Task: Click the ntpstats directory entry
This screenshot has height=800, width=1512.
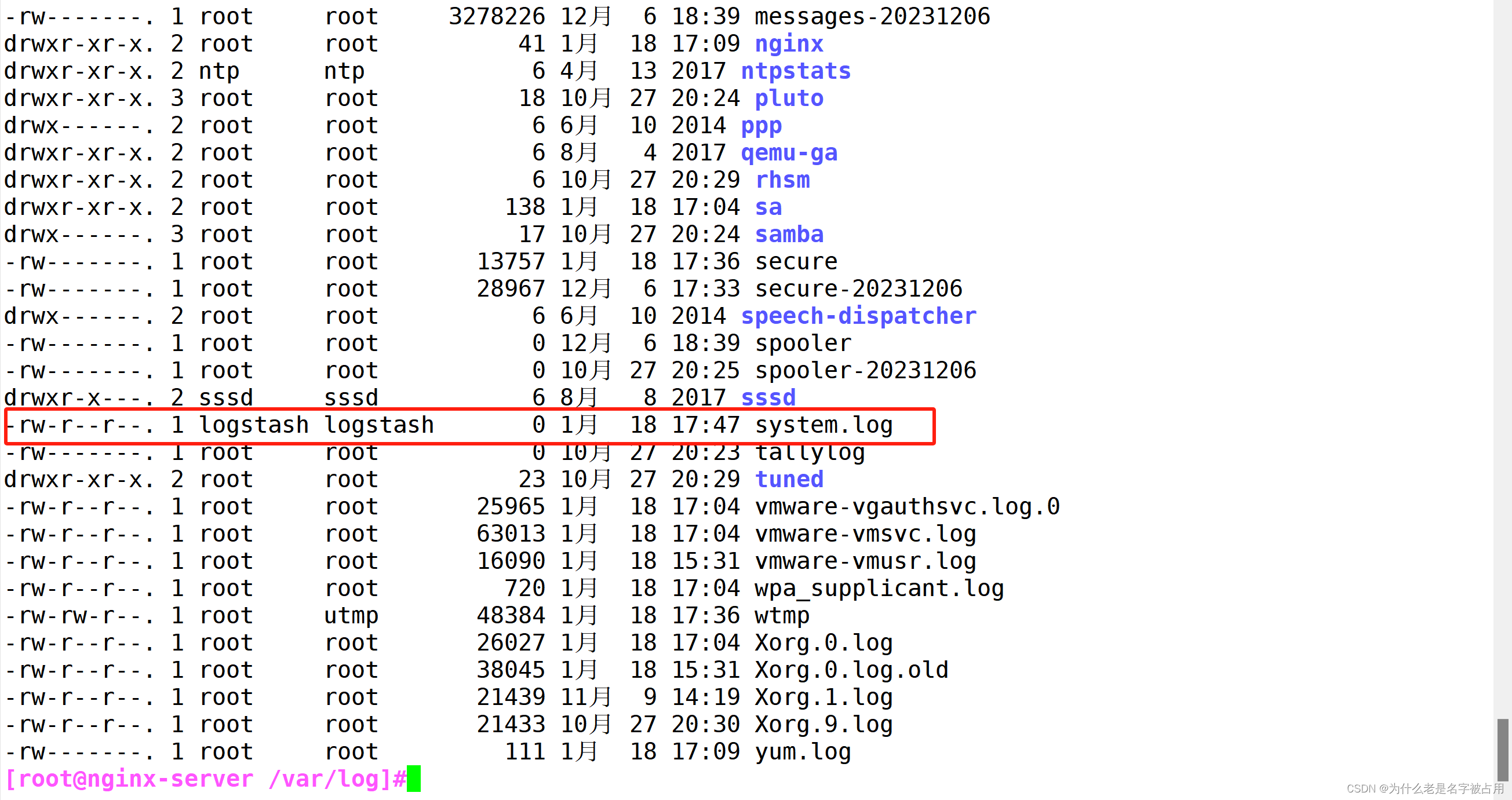Action: tap(795, 71)
